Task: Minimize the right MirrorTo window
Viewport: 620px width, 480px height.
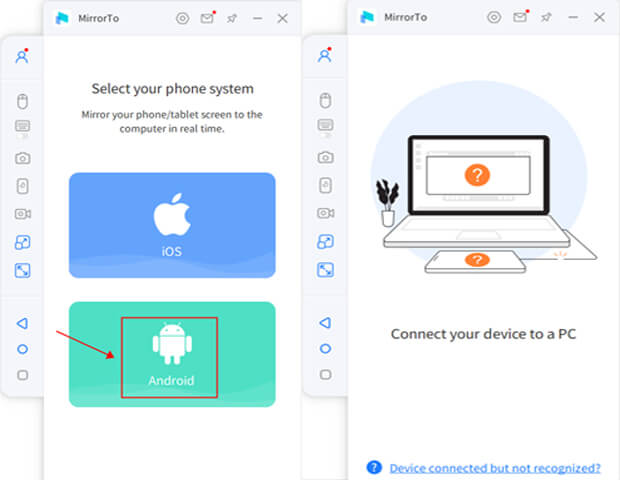Action: [x=573, y=17]
